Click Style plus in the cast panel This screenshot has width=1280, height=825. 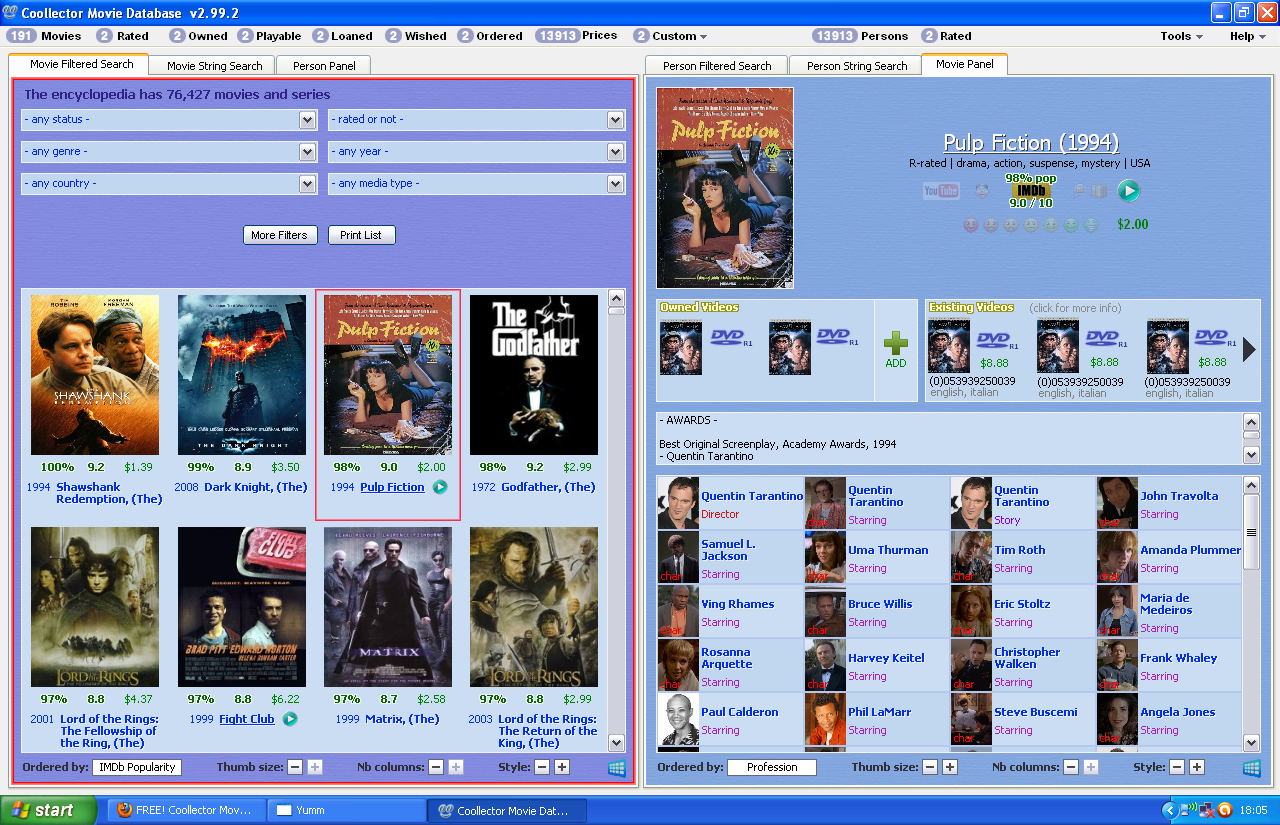coord(1197,767)
